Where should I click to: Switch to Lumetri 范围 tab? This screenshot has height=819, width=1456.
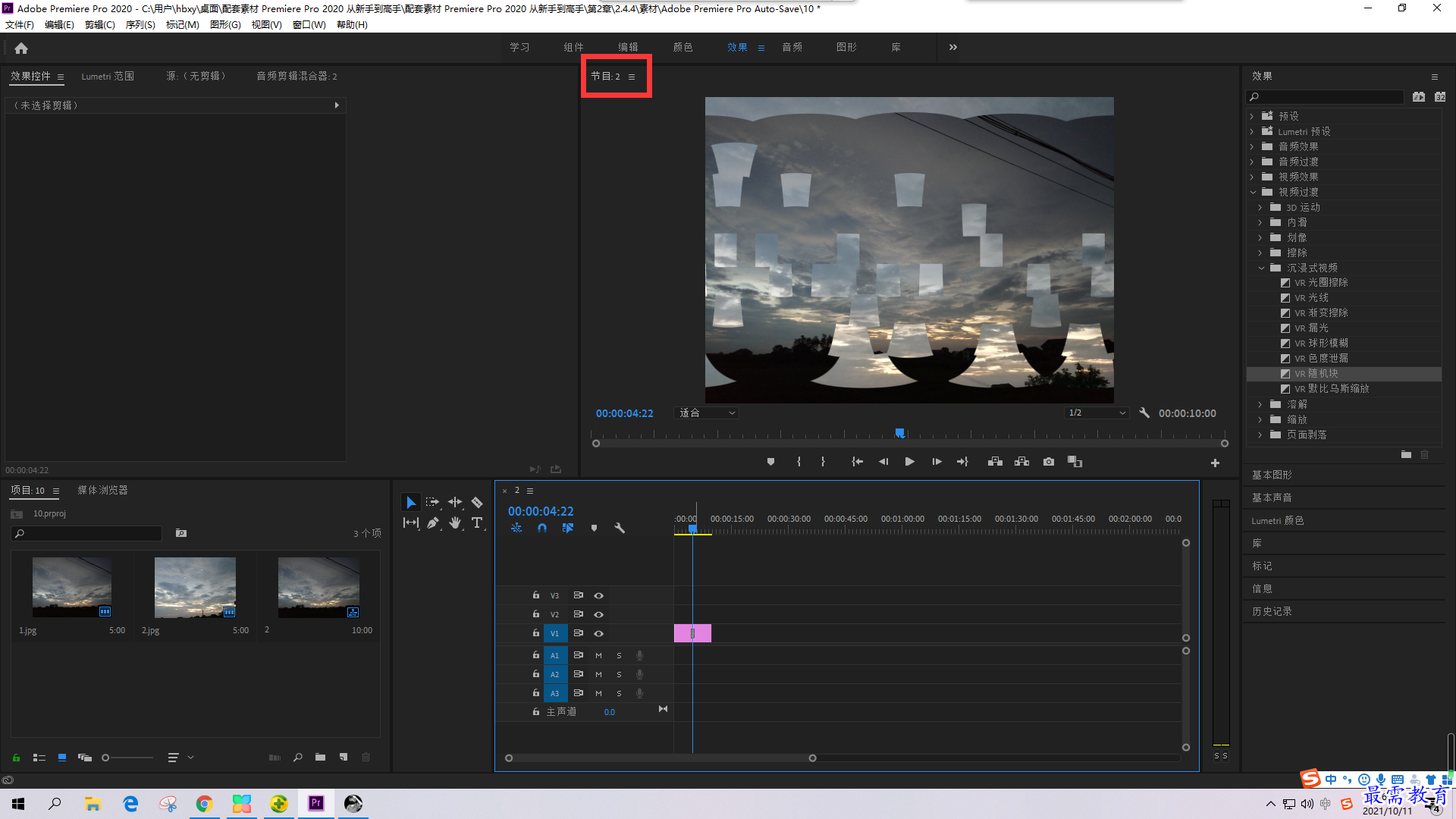click(108, 76)
